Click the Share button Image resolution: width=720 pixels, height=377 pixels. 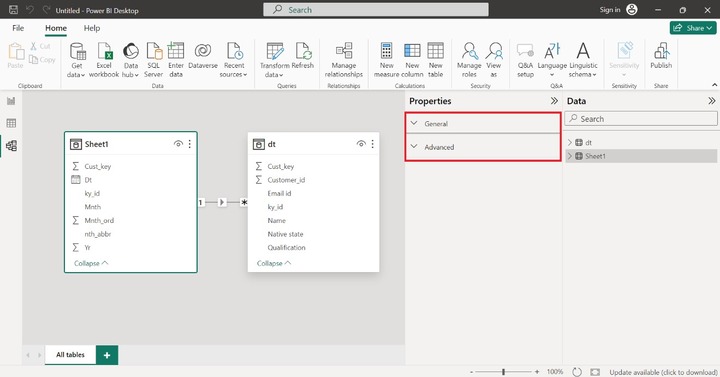coord(693,28)
